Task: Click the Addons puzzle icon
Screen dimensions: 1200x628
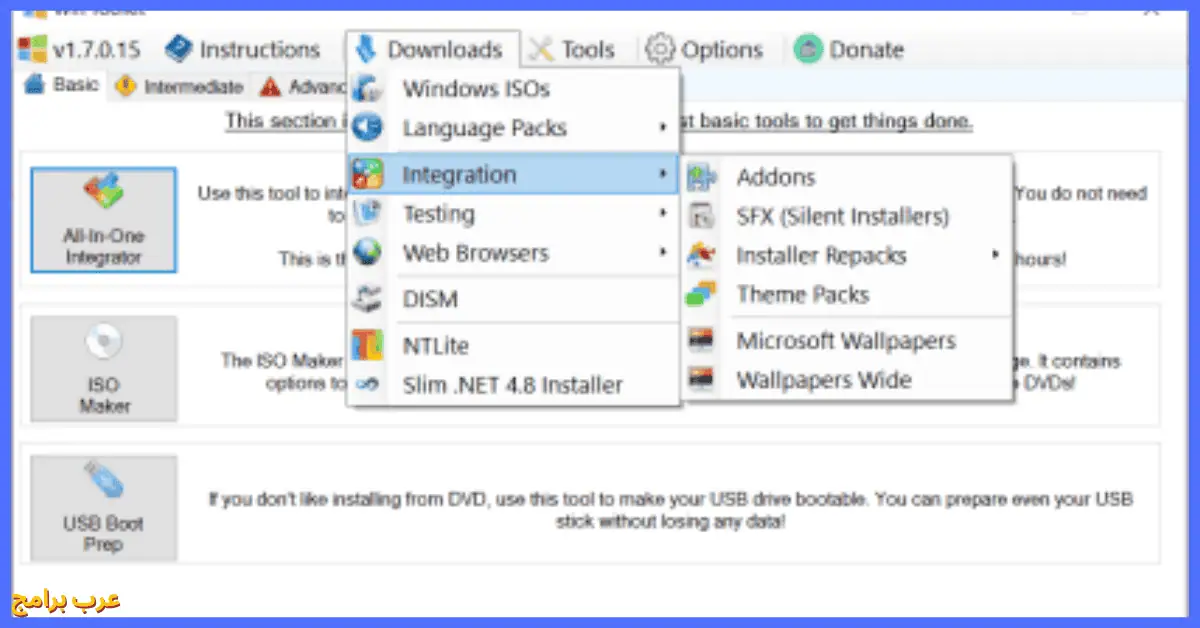Action: [702, 177]
